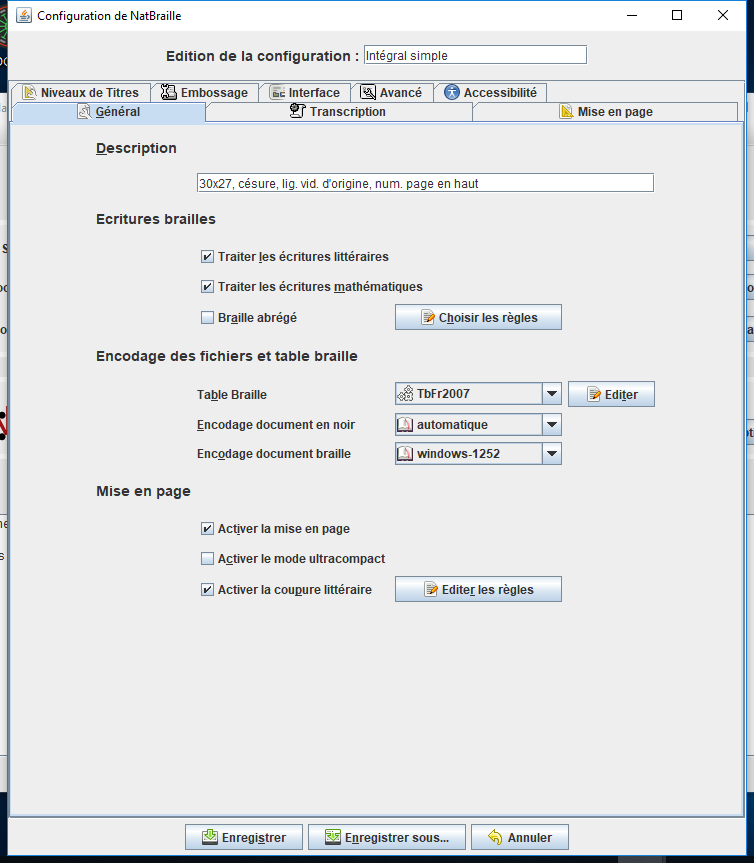Cancel with the Annuler button
The image size is (754, 863).
click(x=520, y=837)
